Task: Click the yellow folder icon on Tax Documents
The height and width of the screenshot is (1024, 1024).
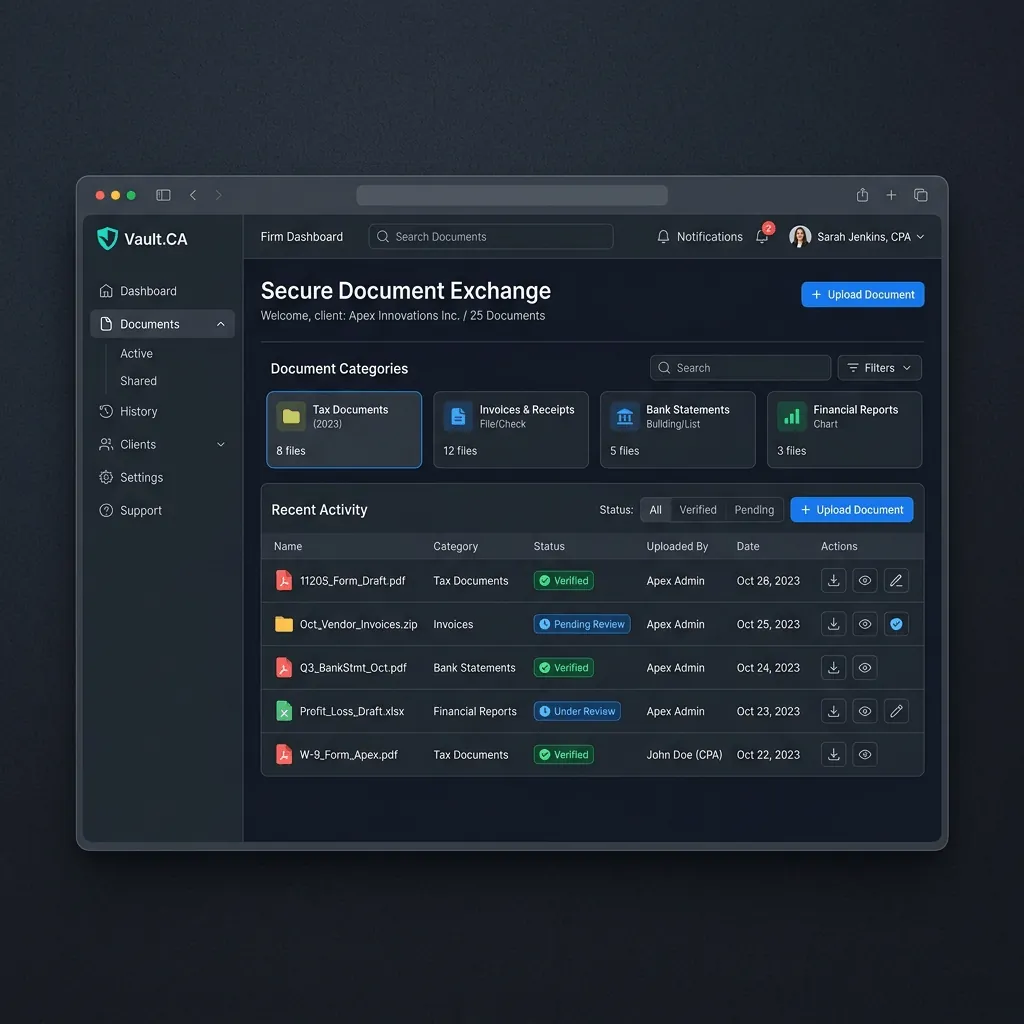Action: (291, 417)
